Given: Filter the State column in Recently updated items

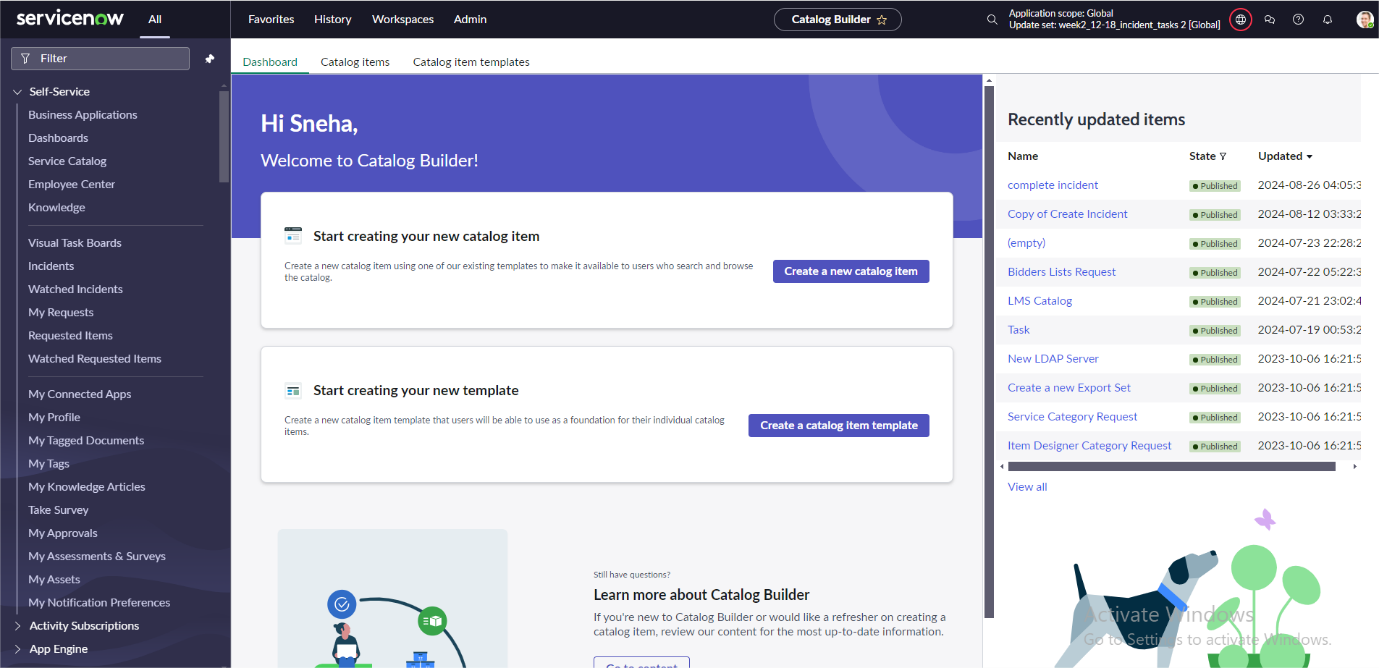Looking at the screenshot, I should [x=1225, y=156].
